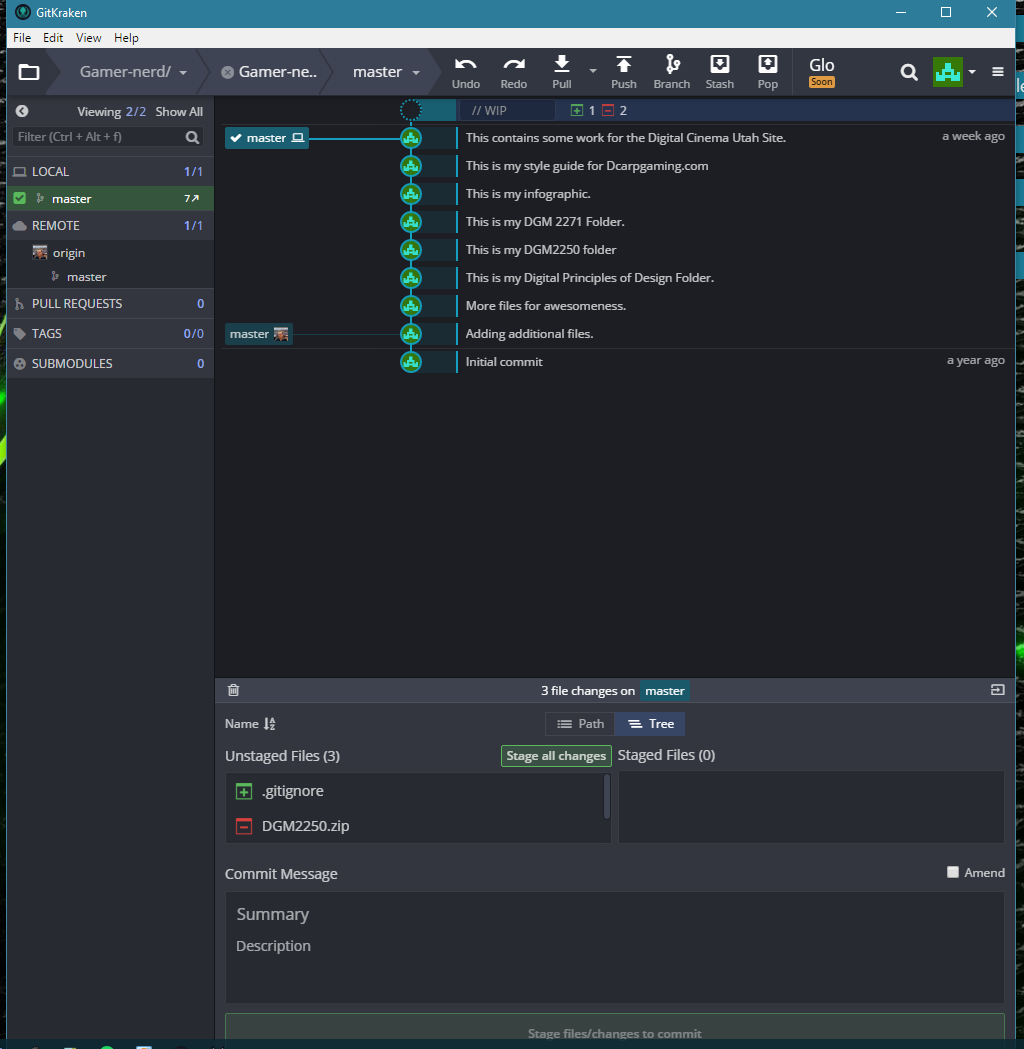
Task: Discard all changes with the trash icon
Action: (x=233, y=690)
